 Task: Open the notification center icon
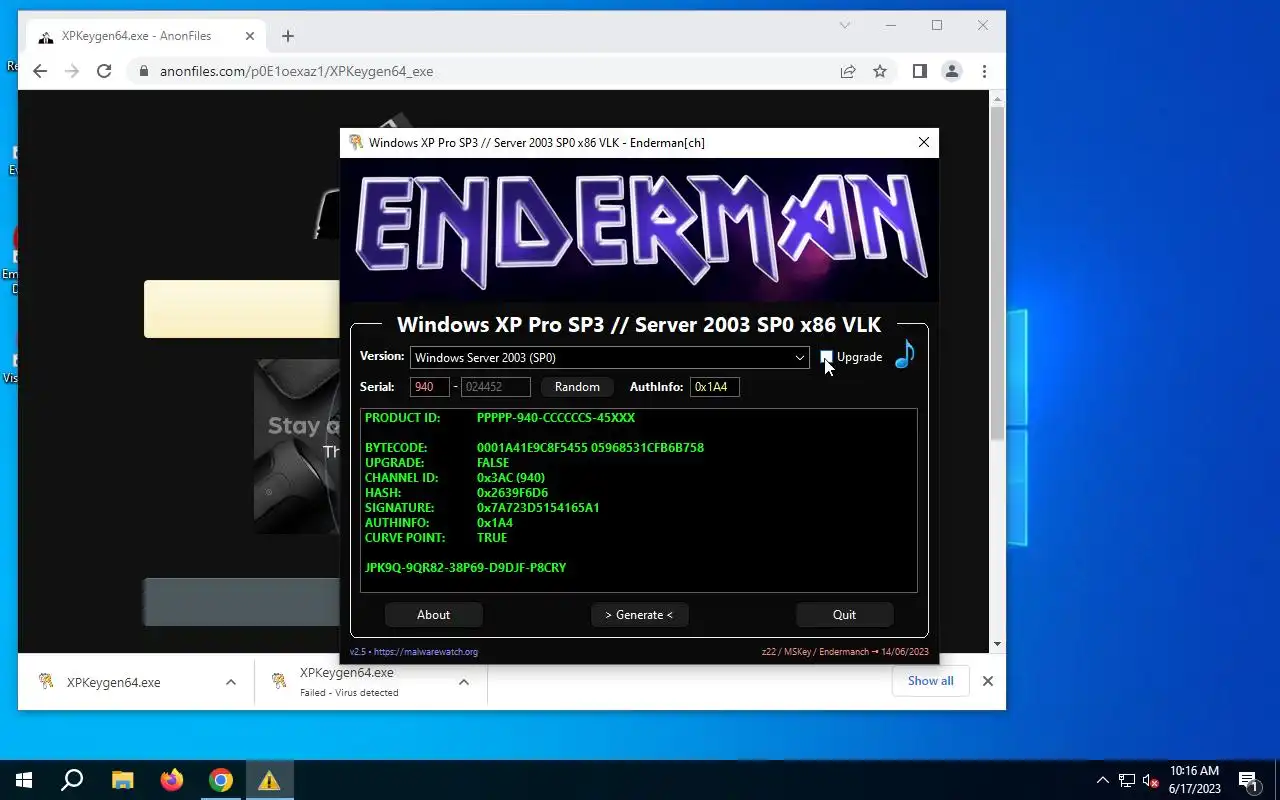point(1248,780)
